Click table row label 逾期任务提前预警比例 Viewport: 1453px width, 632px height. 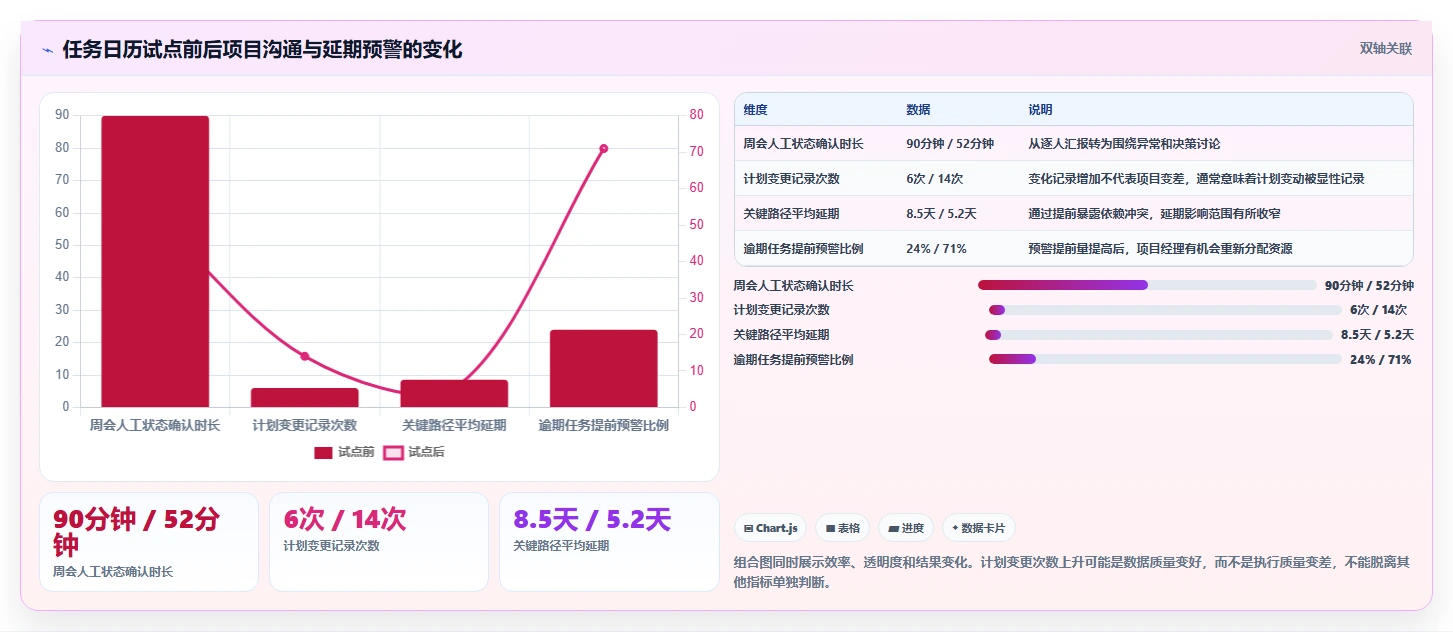[803, 249]
